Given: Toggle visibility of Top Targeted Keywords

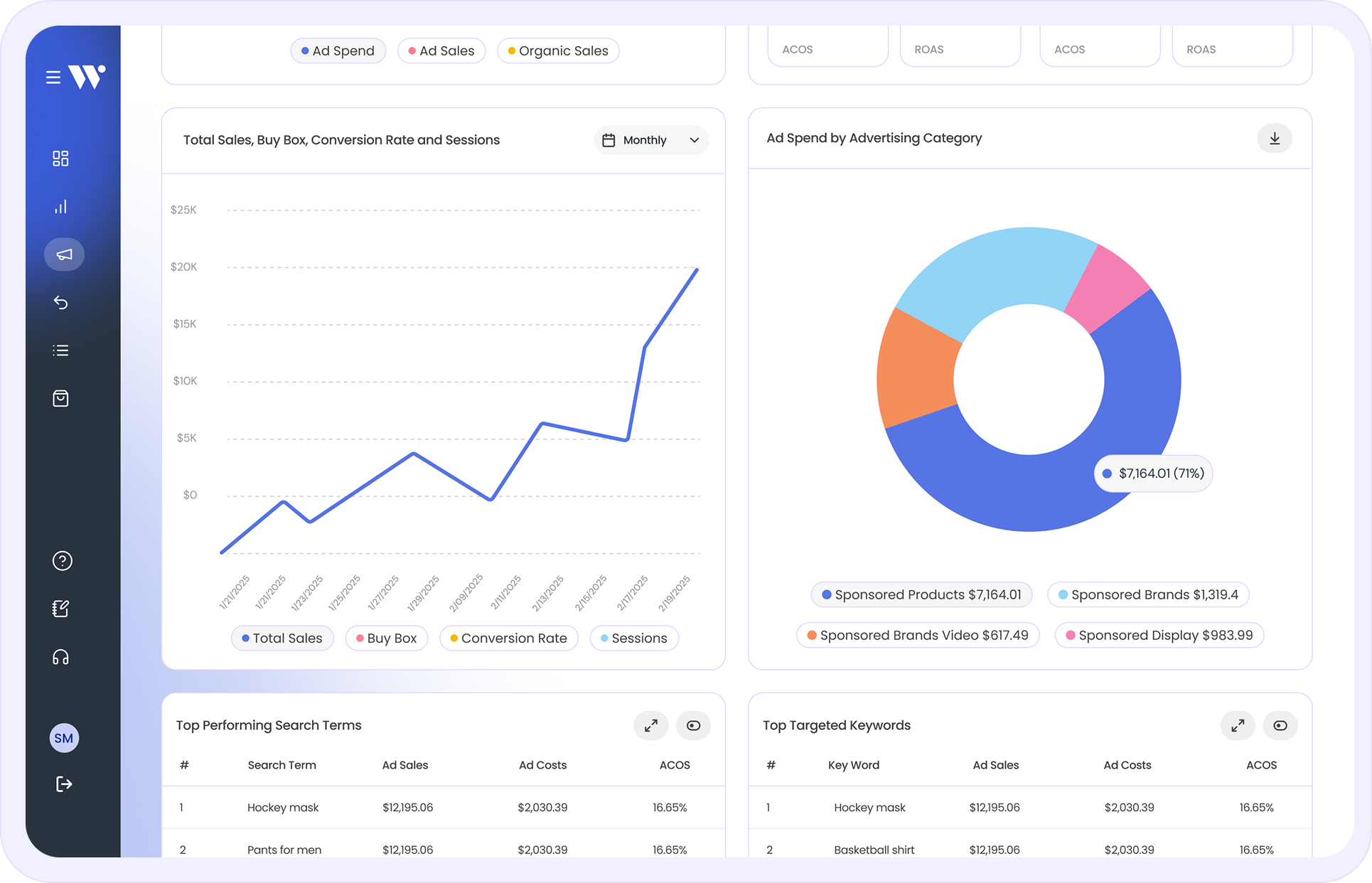Looking at the screenshot, I should tap(1280, 726).
